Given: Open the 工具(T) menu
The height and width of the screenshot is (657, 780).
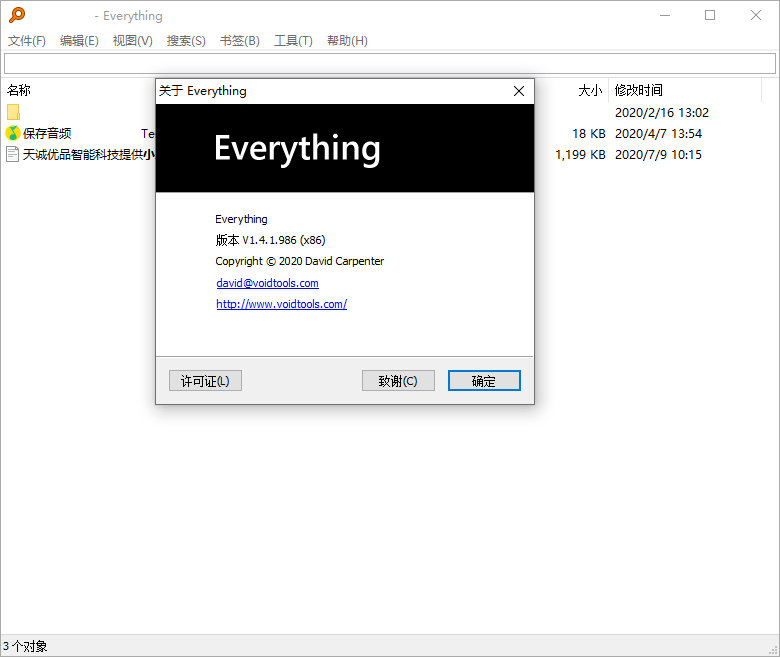Looking at the screenshot, I should (293, 41).
